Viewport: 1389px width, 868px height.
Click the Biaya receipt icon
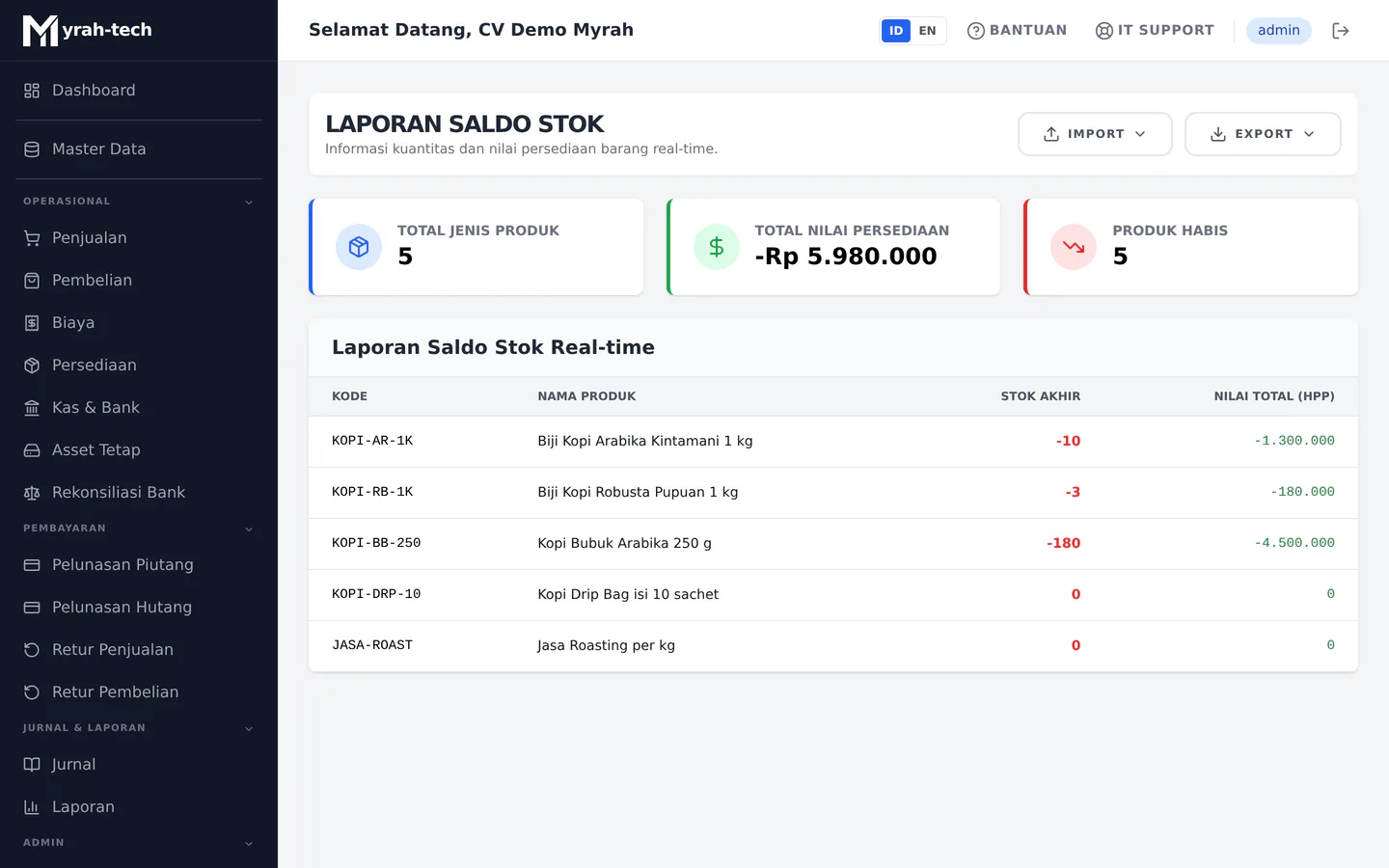tap(32, 323)
